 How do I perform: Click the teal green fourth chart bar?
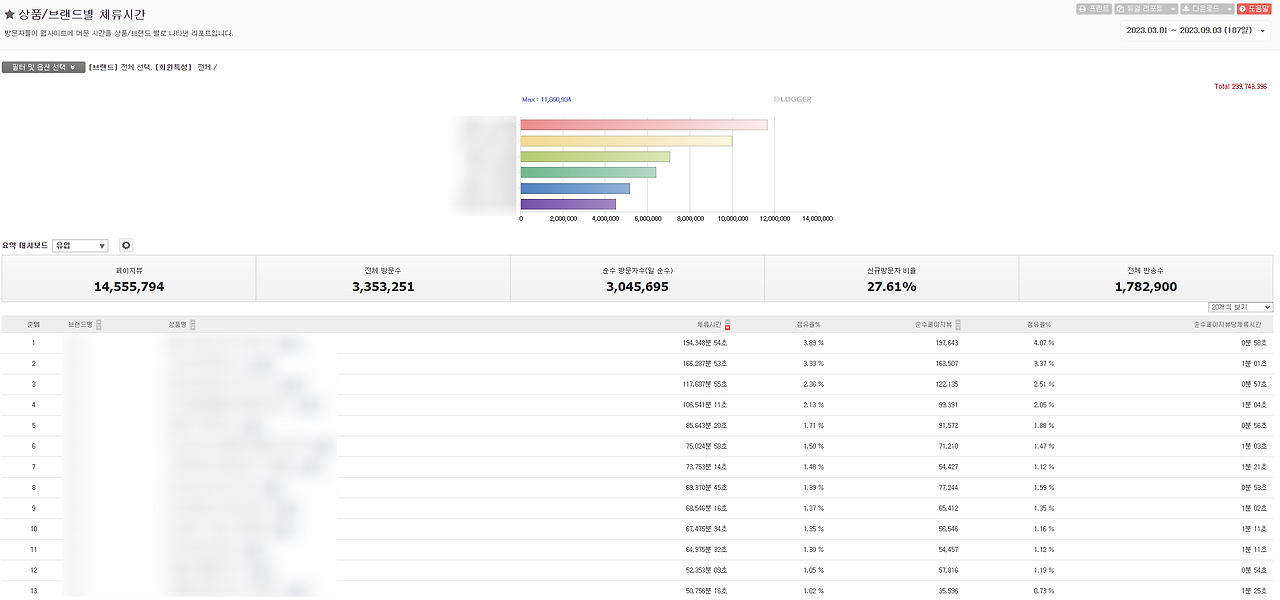pos(588,172)
